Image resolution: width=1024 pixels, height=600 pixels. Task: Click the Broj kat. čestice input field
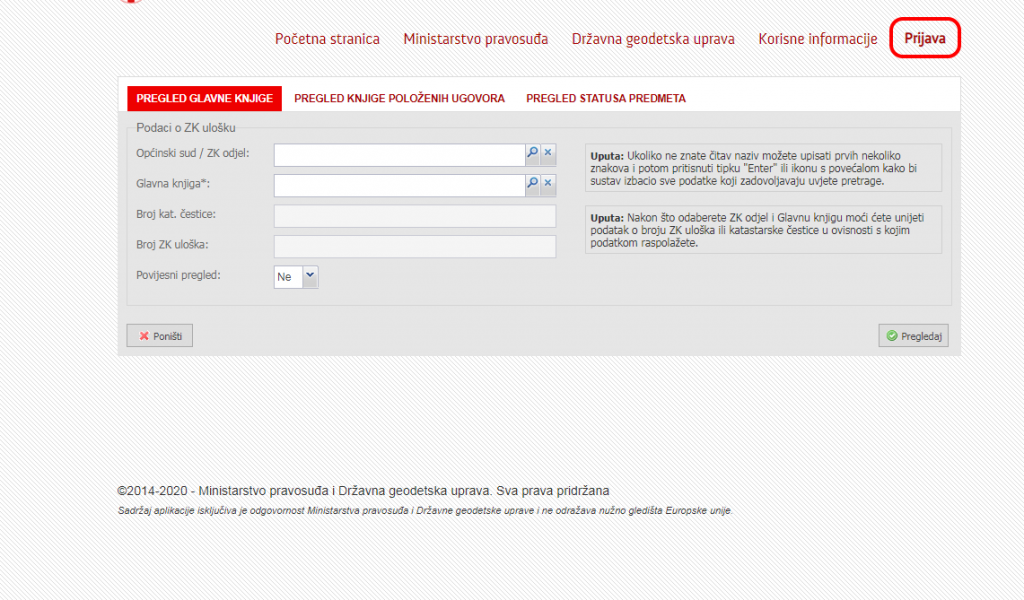click(x=415, y=216)
